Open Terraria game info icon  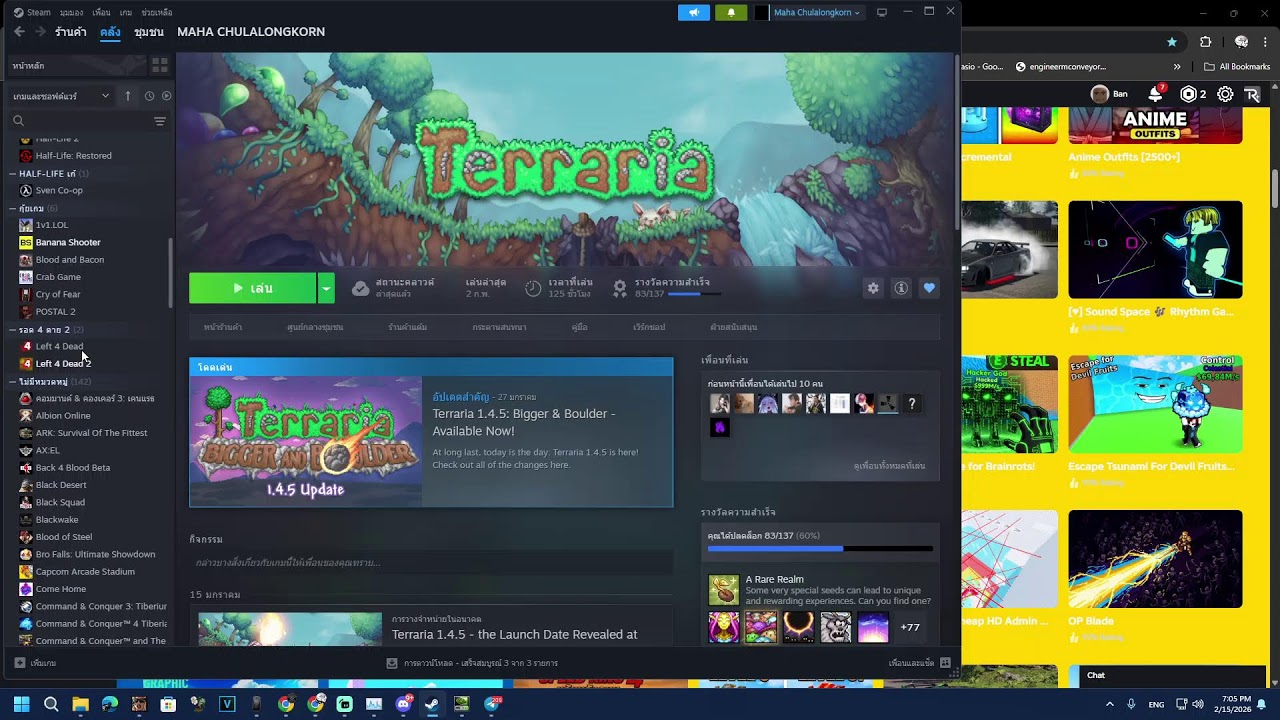(901, 288)
